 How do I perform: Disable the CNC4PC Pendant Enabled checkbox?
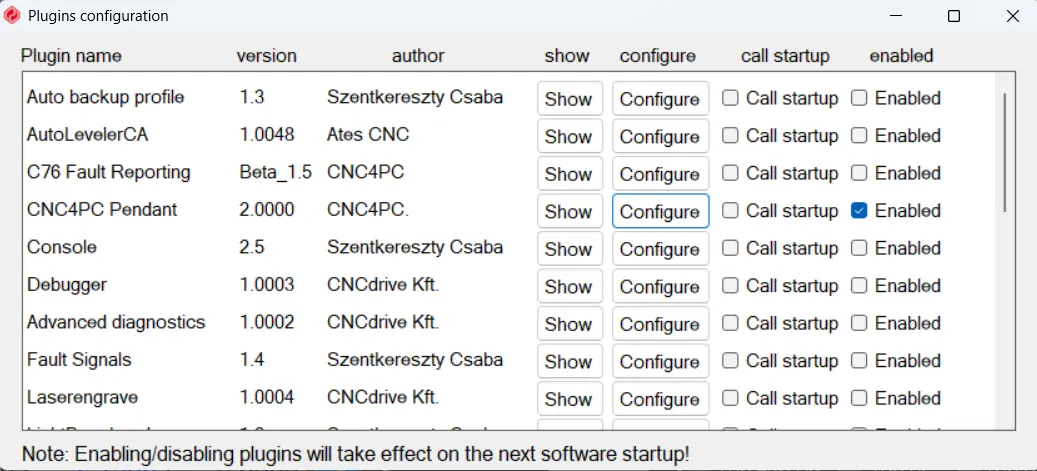click(x=859, y=211)
